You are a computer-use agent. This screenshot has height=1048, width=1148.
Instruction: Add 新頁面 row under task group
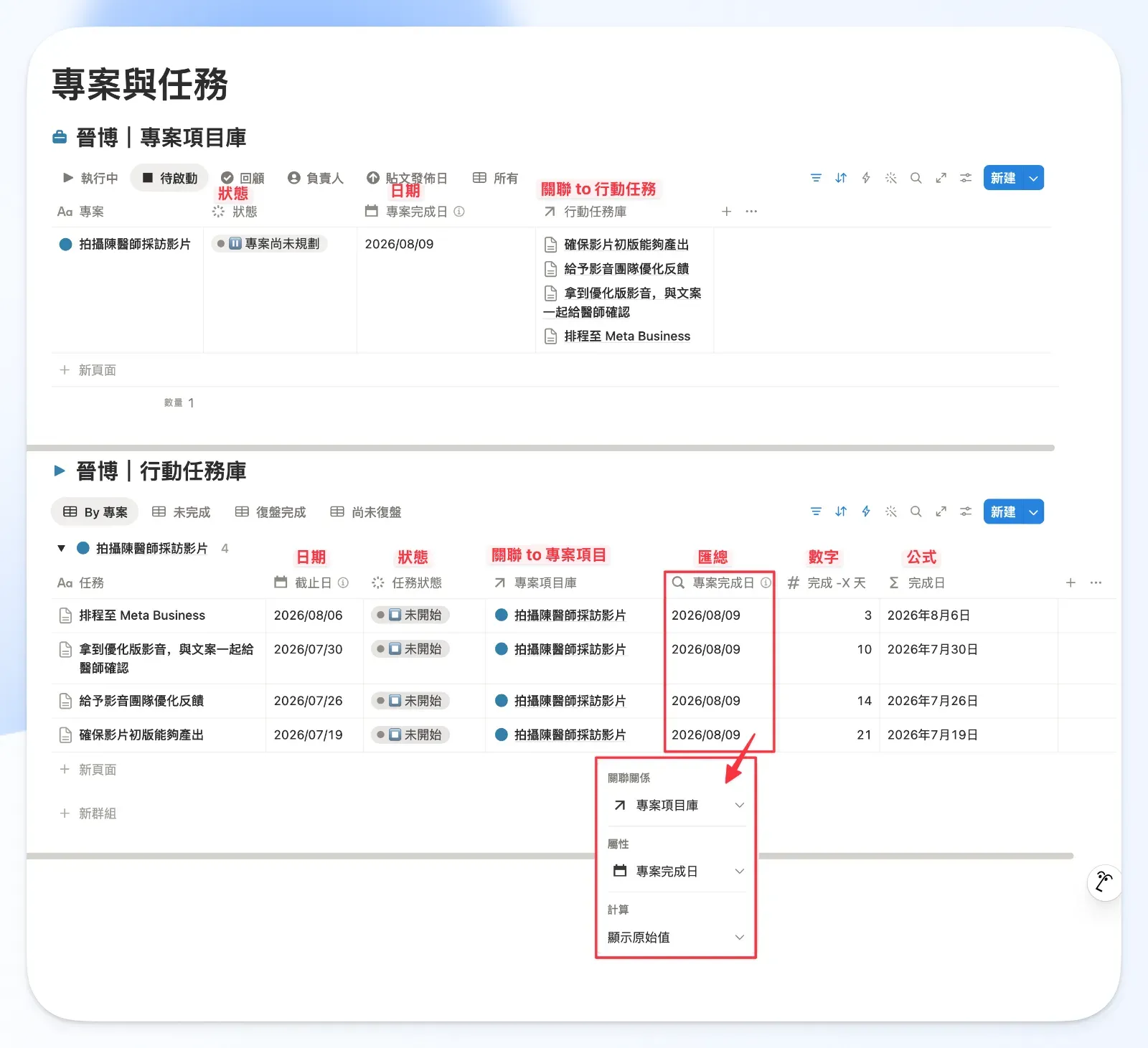(x=88, y=770)
